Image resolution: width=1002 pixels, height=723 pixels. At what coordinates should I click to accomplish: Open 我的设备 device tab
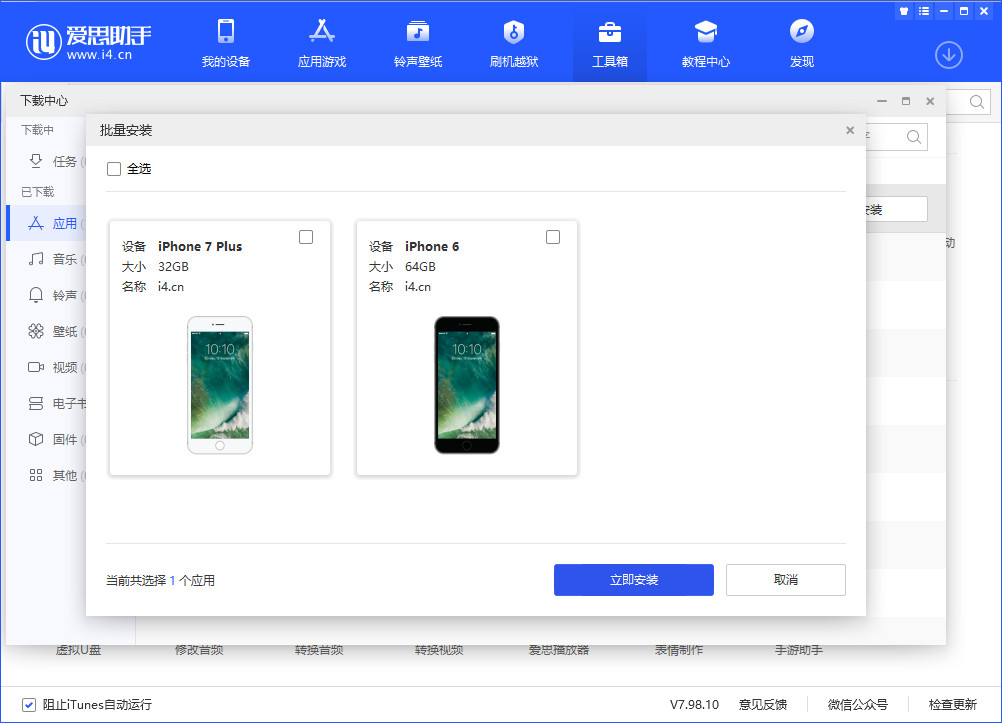[x=226, y=43]
